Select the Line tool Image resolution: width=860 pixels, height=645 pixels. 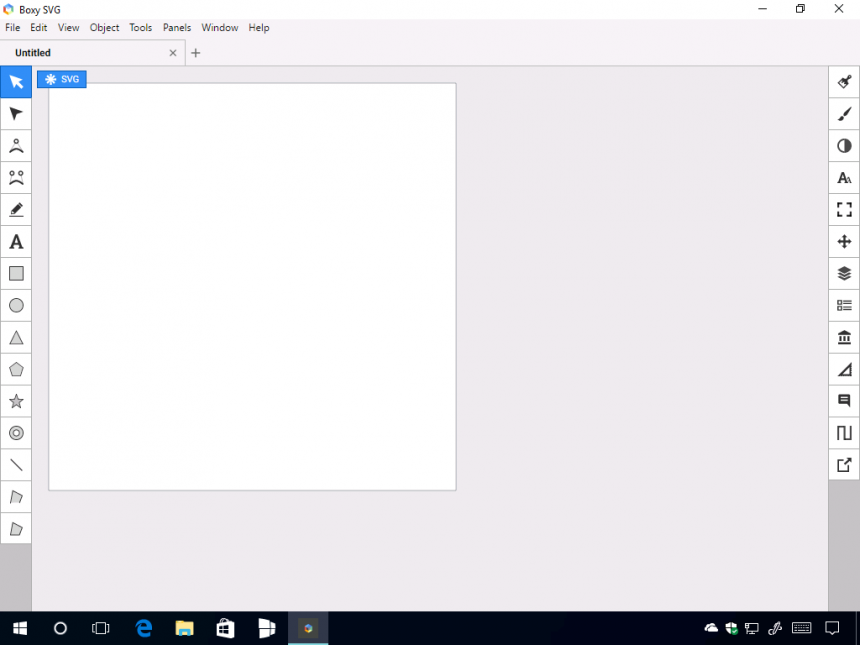(16, 465)
